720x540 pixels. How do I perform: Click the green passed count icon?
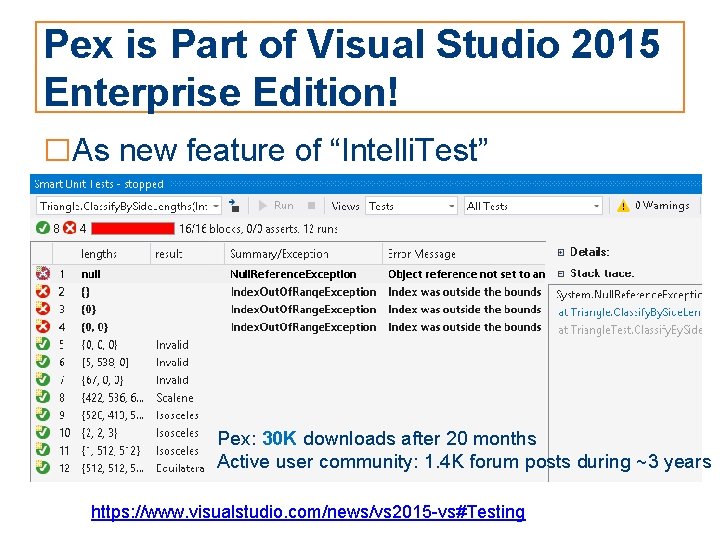(43, 228)
